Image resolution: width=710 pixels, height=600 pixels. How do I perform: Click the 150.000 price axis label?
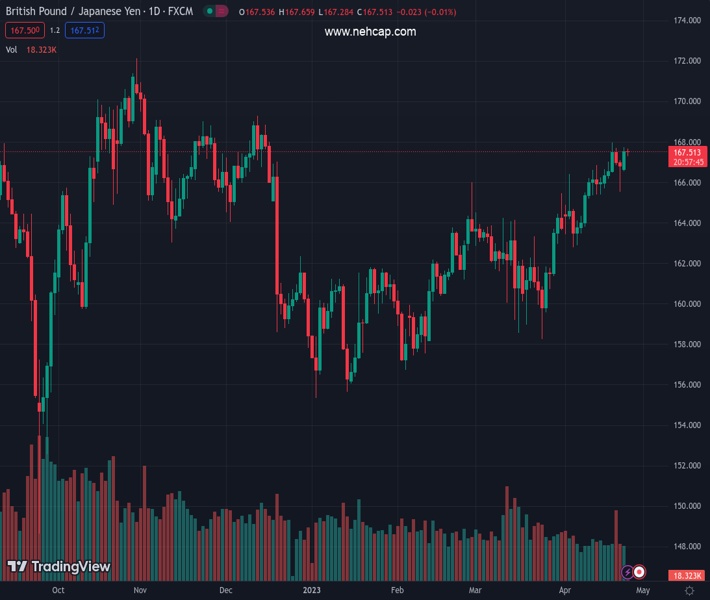[687, 506]
